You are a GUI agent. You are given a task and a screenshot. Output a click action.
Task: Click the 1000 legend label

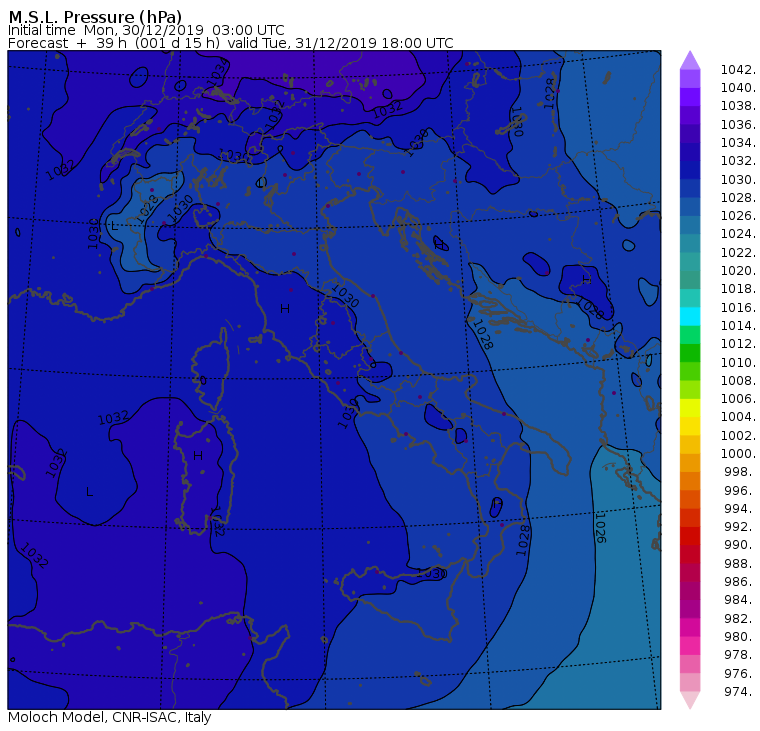pos(738,453)
